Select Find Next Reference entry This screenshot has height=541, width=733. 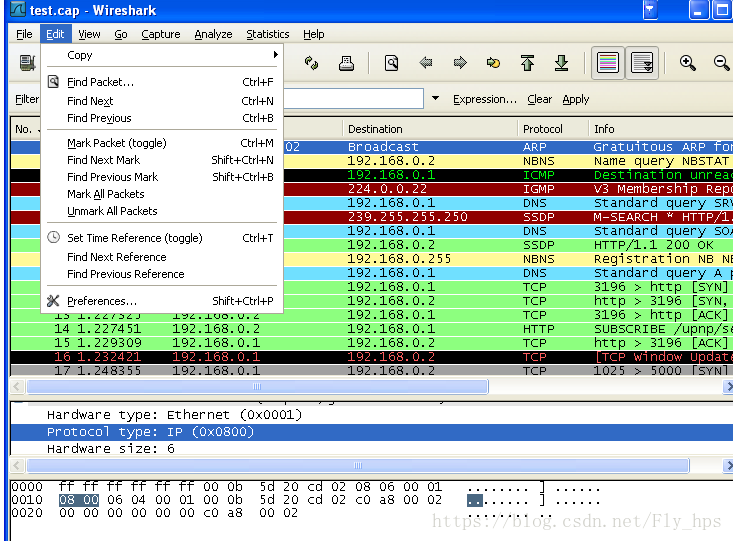(162, 257)
